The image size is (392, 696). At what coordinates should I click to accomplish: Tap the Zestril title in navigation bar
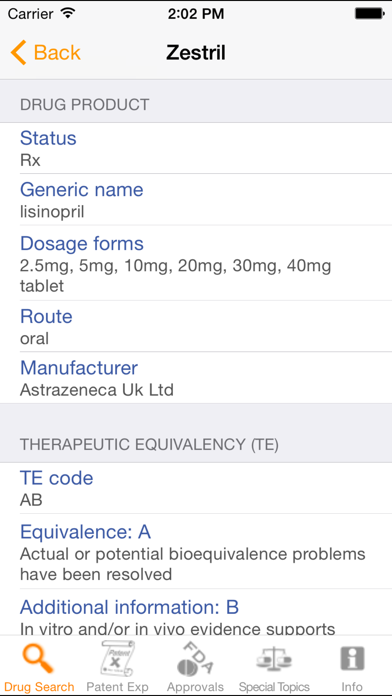196,53
